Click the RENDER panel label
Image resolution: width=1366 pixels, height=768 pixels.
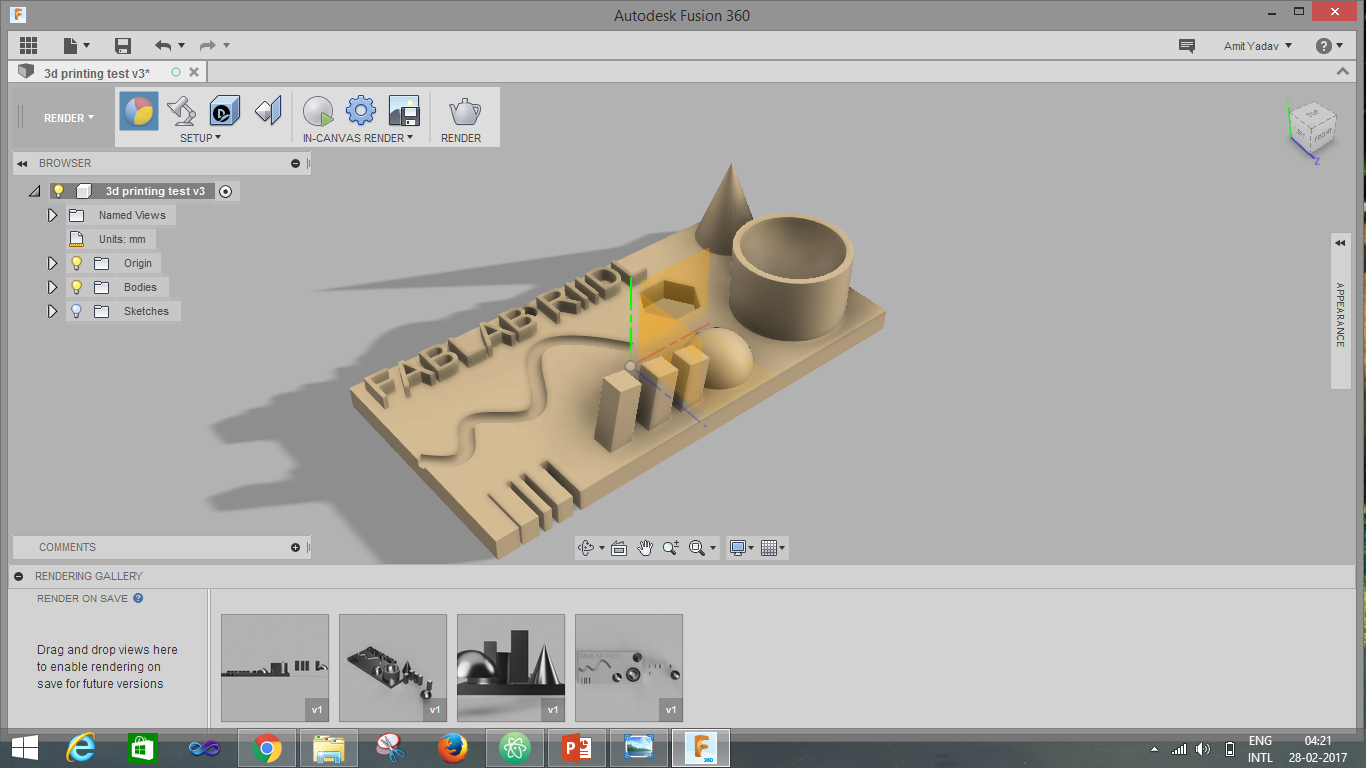[x=461, y=138]
